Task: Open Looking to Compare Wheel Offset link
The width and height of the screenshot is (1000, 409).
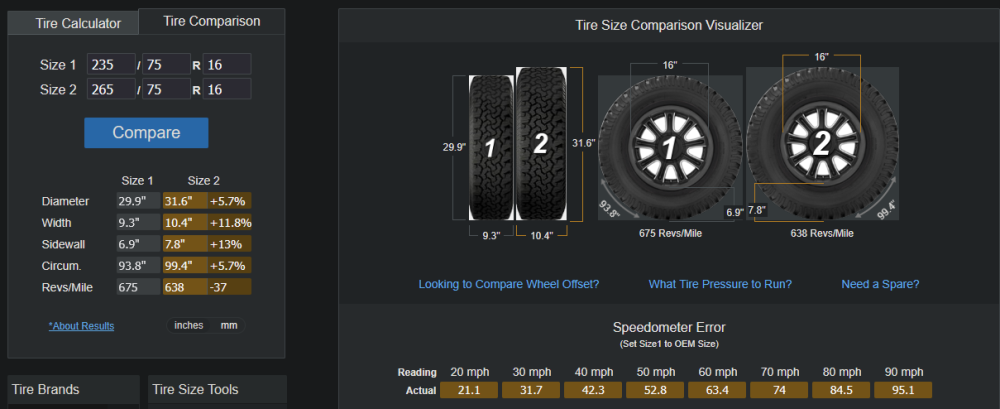Action: 509,284
